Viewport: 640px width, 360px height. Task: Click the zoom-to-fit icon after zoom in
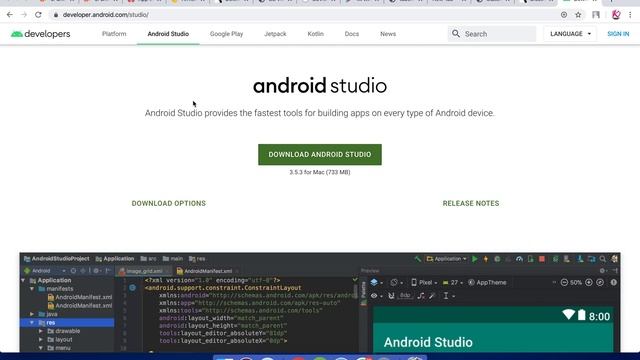coord(600,282)
